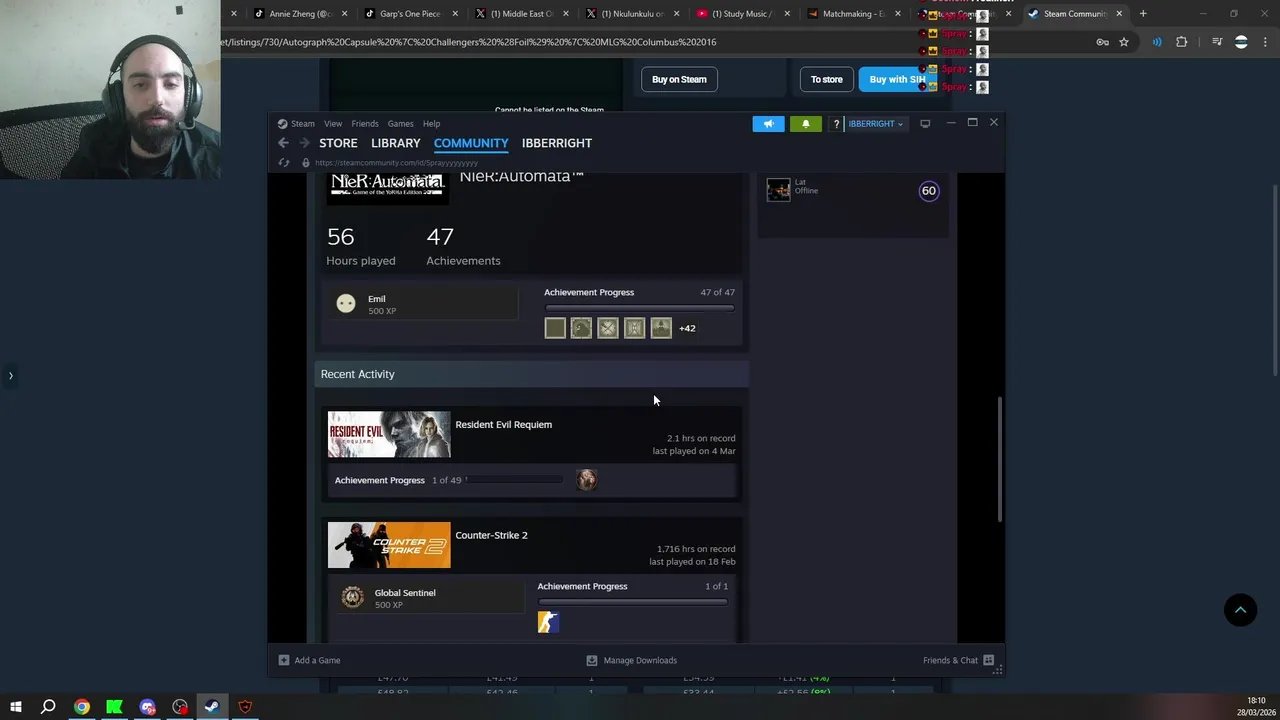The image size is (1280, 720).
Task: Open a new browser tab
Action: point(1143,14)
